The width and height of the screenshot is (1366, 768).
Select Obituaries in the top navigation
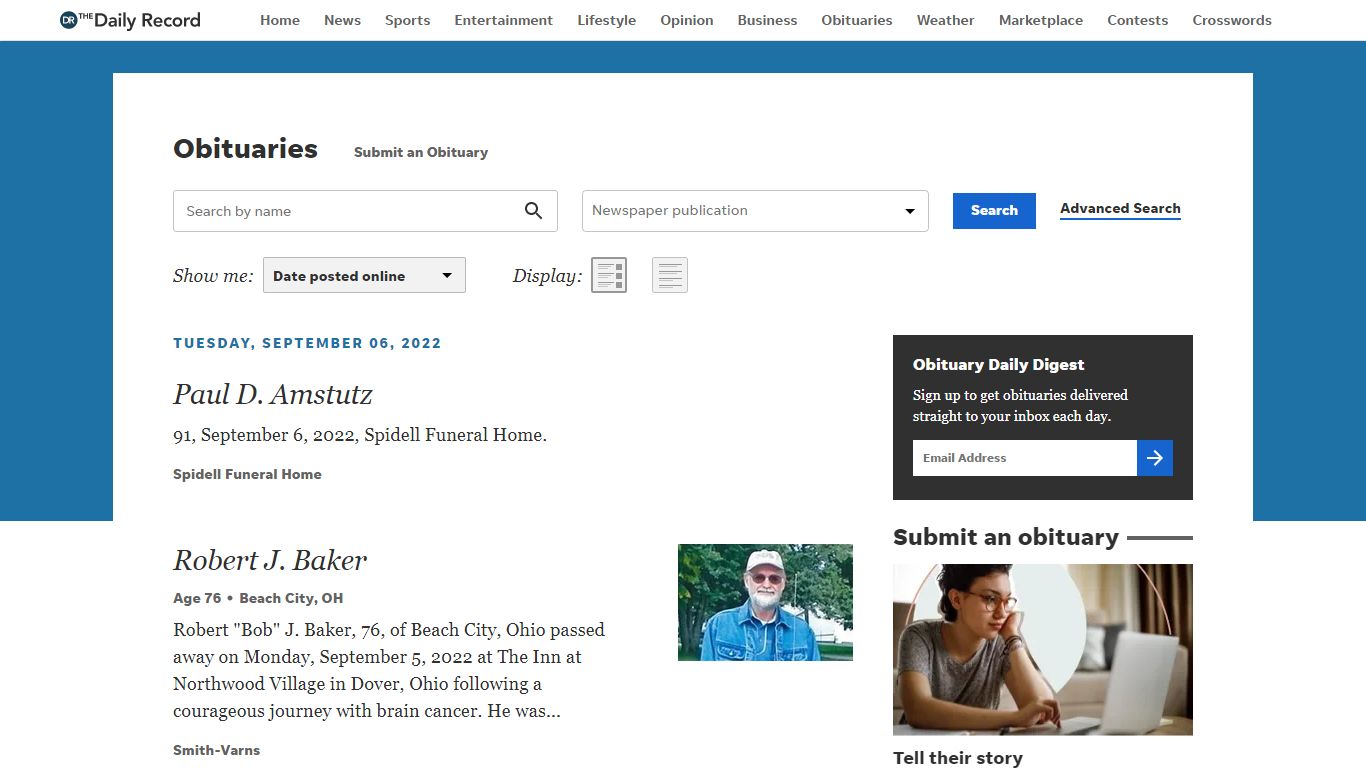tap(857, 20)
